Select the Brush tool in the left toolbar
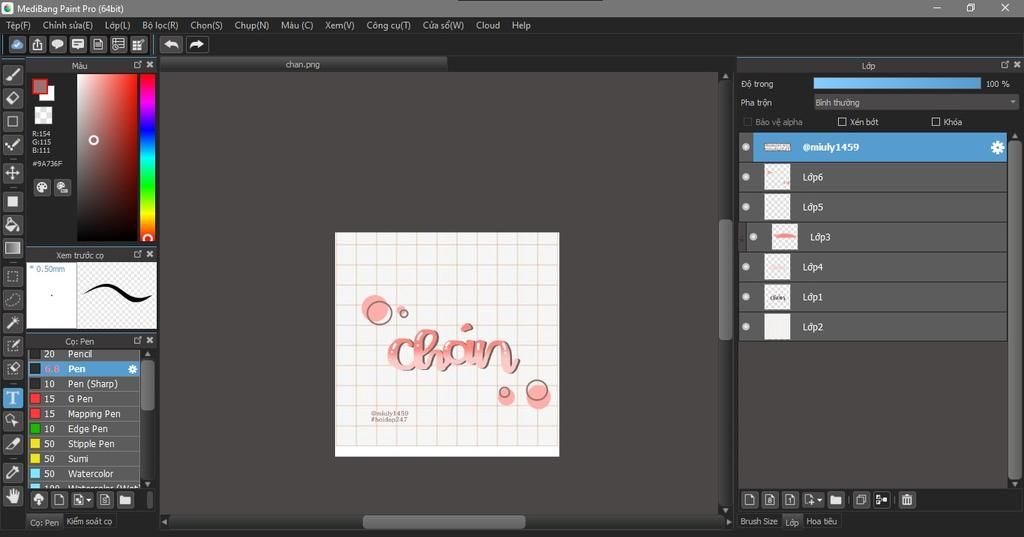1024x537 pixels. [12, 75]
